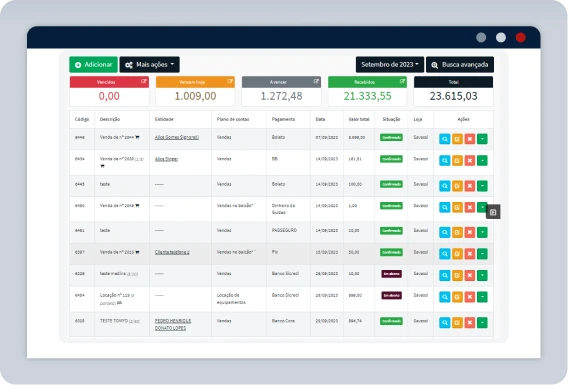Delete the Cliente telefone entry
The height and width of the screenshot is (385, 568).
point(469,254)
